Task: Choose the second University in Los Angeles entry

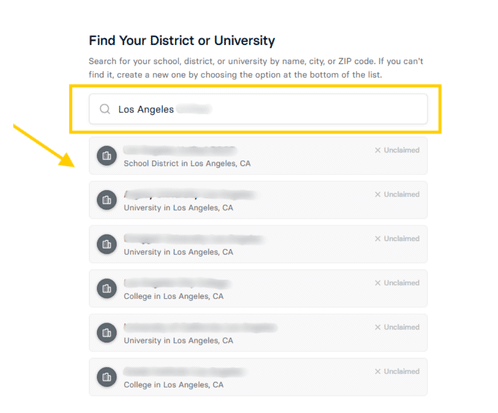Action: click(258, 244)
